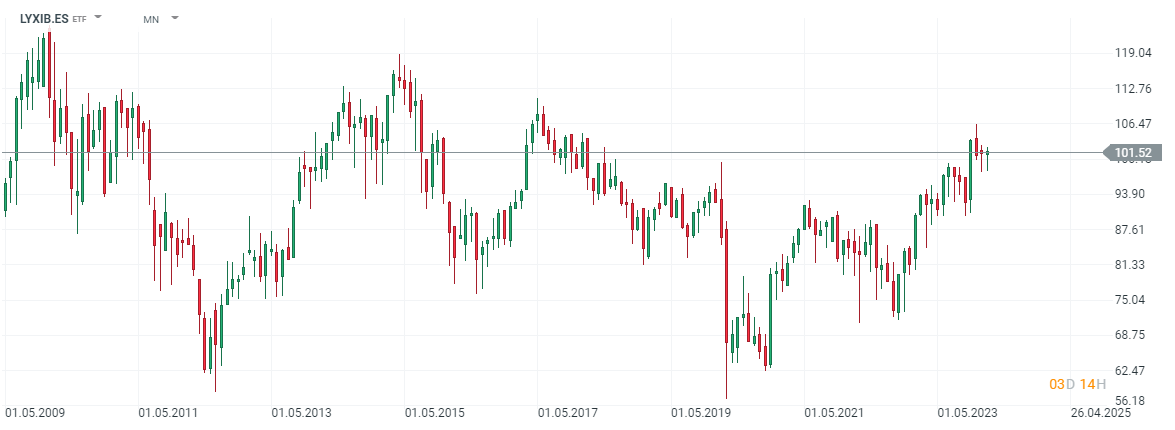Click the 75.04 price axis label
Screen dimensions: 1175x430
(x=1133, y=299)
